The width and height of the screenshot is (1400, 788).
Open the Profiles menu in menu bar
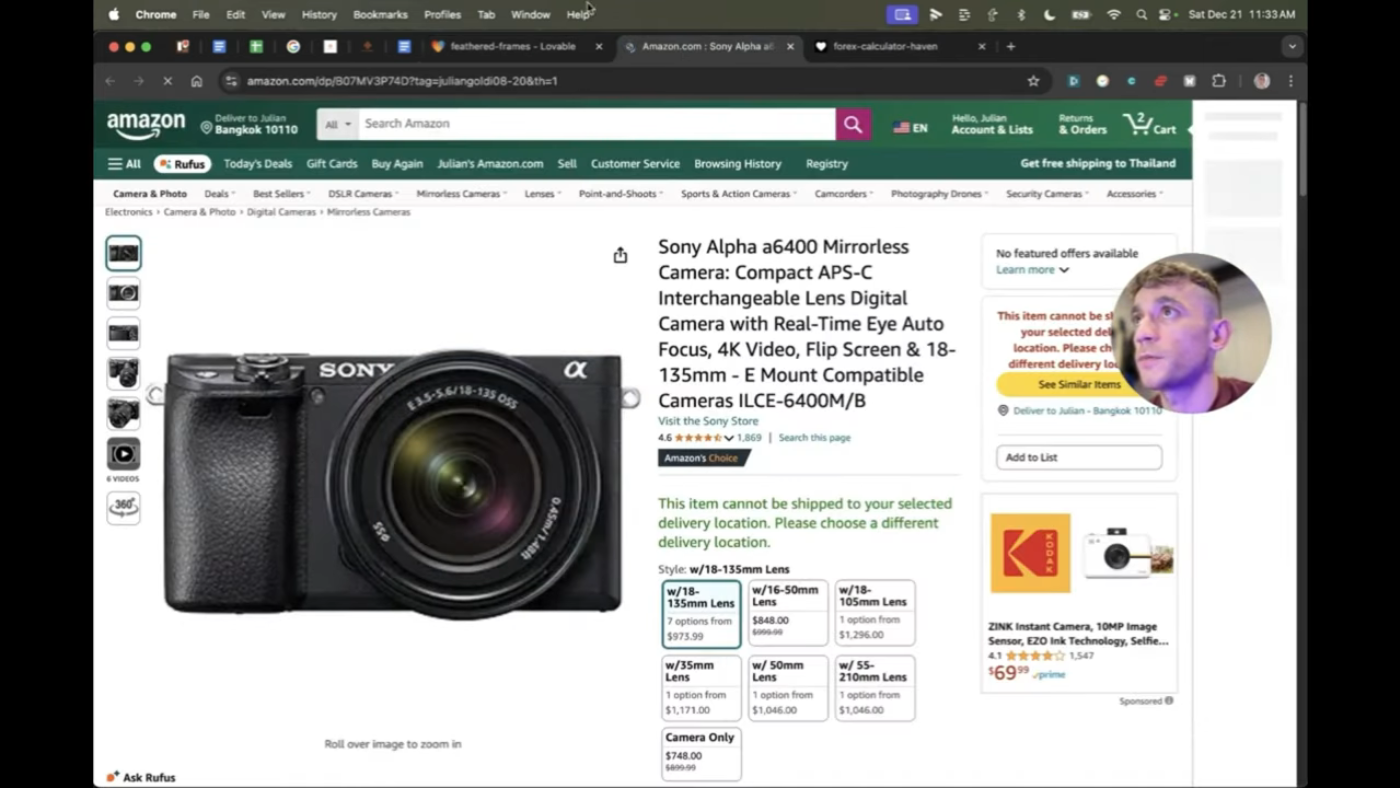pos(442,14)
